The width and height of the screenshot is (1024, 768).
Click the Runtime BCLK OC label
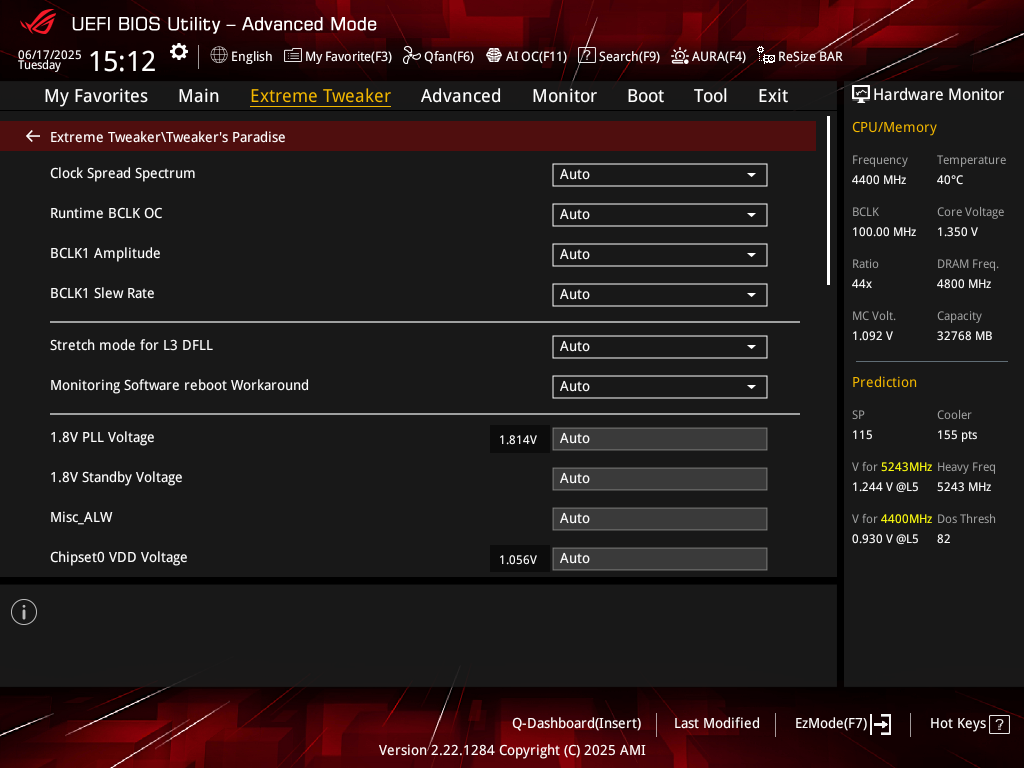tap(106, 214)
